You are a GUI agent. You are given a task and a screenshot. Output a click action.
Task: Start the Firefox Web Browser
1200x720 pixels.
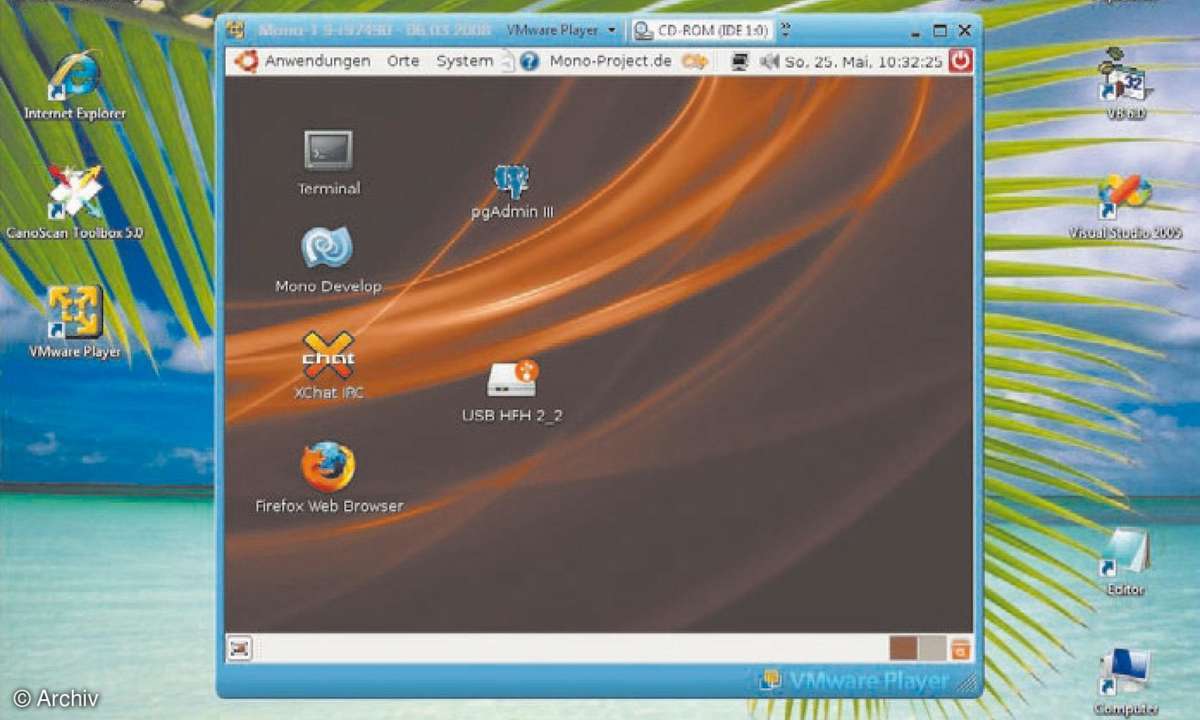click(328, 465)
